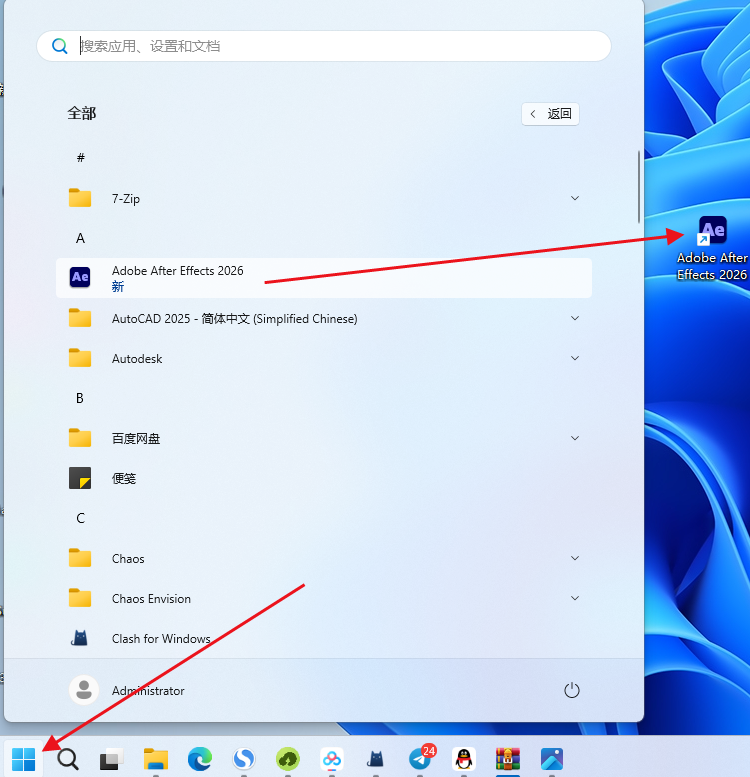Click the app list vertical scrollbar
This screenshot has height=777, width=750.
(639, 187)
